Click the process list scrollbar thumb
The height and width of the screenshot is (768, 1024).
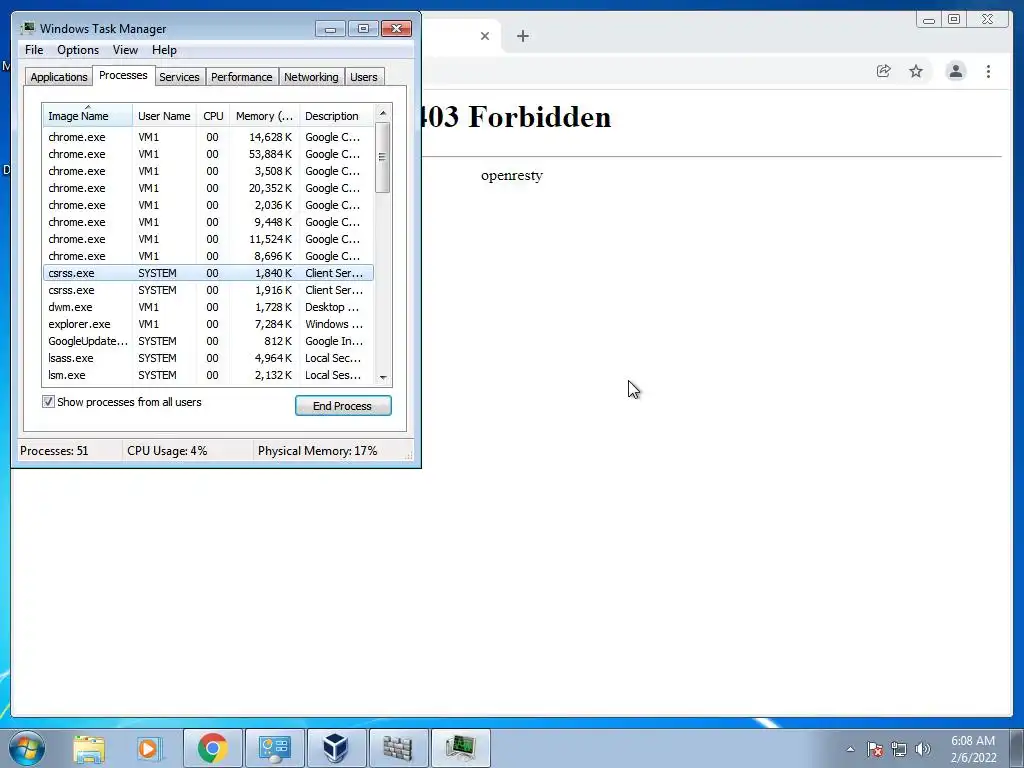383,157
